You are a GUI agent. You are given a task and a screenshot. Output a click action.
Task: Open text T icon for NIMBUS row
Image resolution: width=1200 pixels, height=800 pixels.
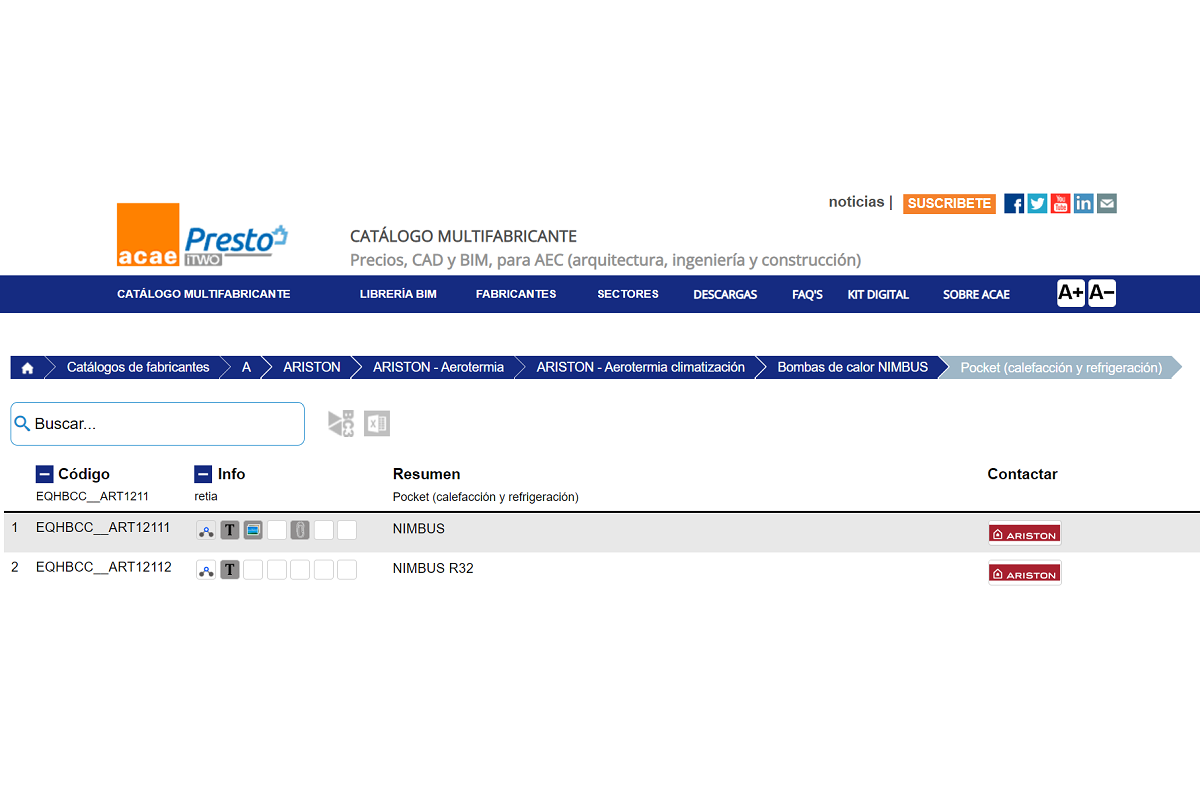click(x=230, y=530)
